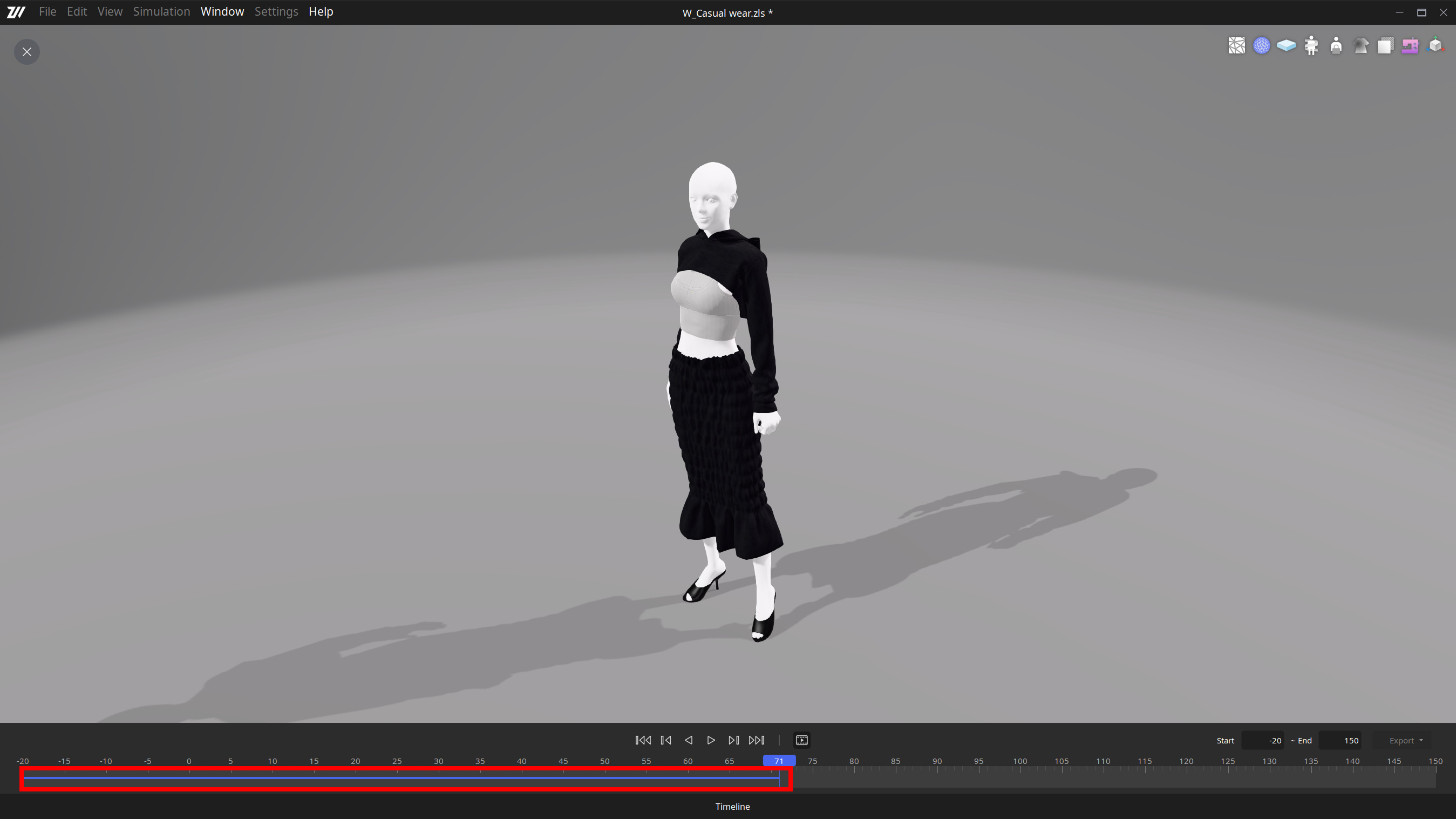Viewport: 1456px width, 819px height.
Task: Click the ZW application logo
Action: pyautogui.click(x=16, y=12)
